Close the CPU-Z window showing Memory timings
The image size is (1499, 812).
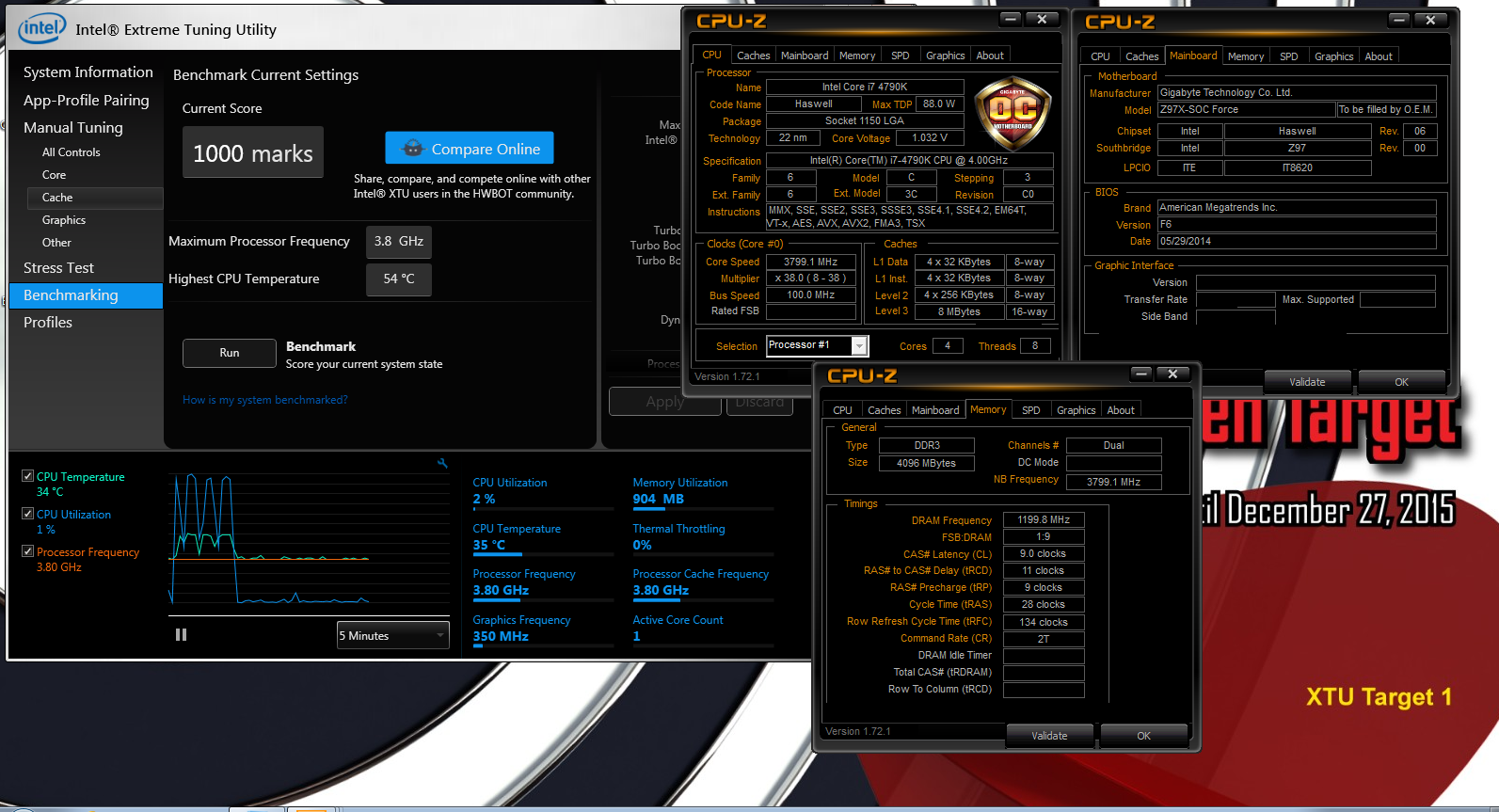pos(1172,374)
